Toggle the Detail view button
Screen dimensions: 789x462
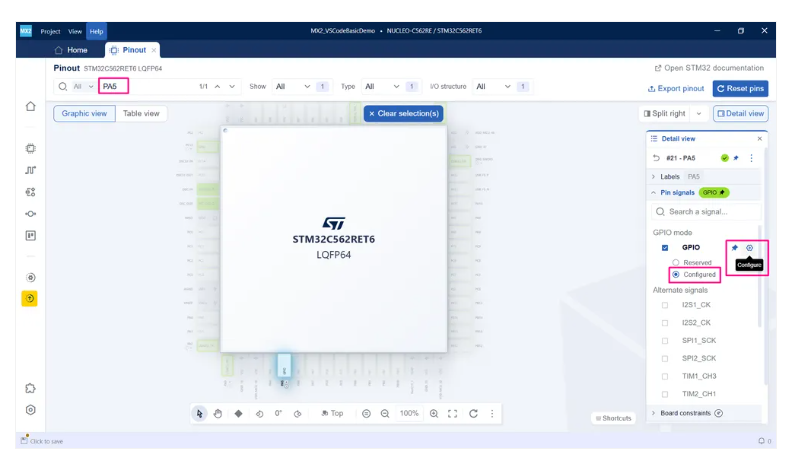tap(740, 114)
